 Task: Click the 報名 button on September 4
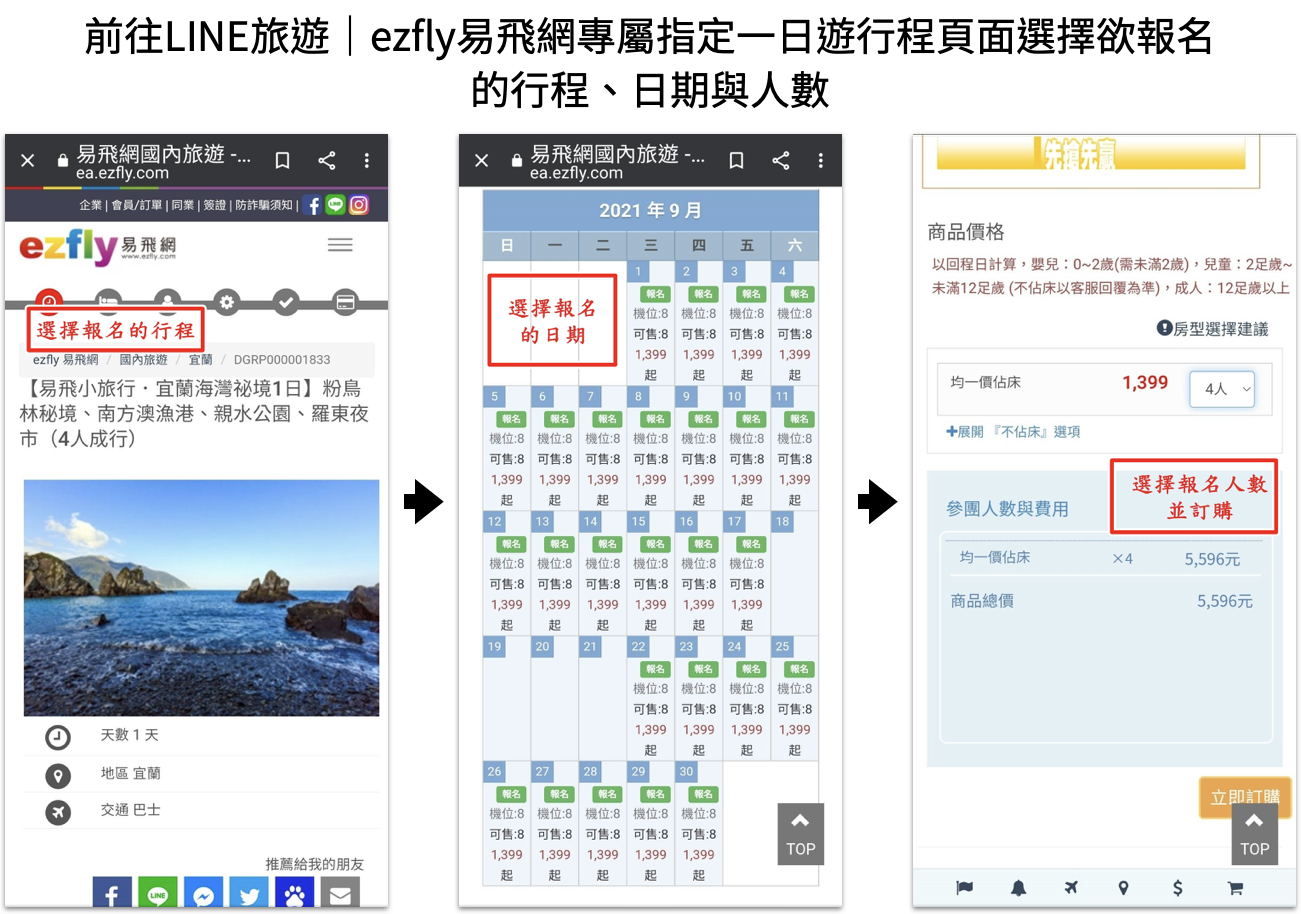click(x=799, y=294)
